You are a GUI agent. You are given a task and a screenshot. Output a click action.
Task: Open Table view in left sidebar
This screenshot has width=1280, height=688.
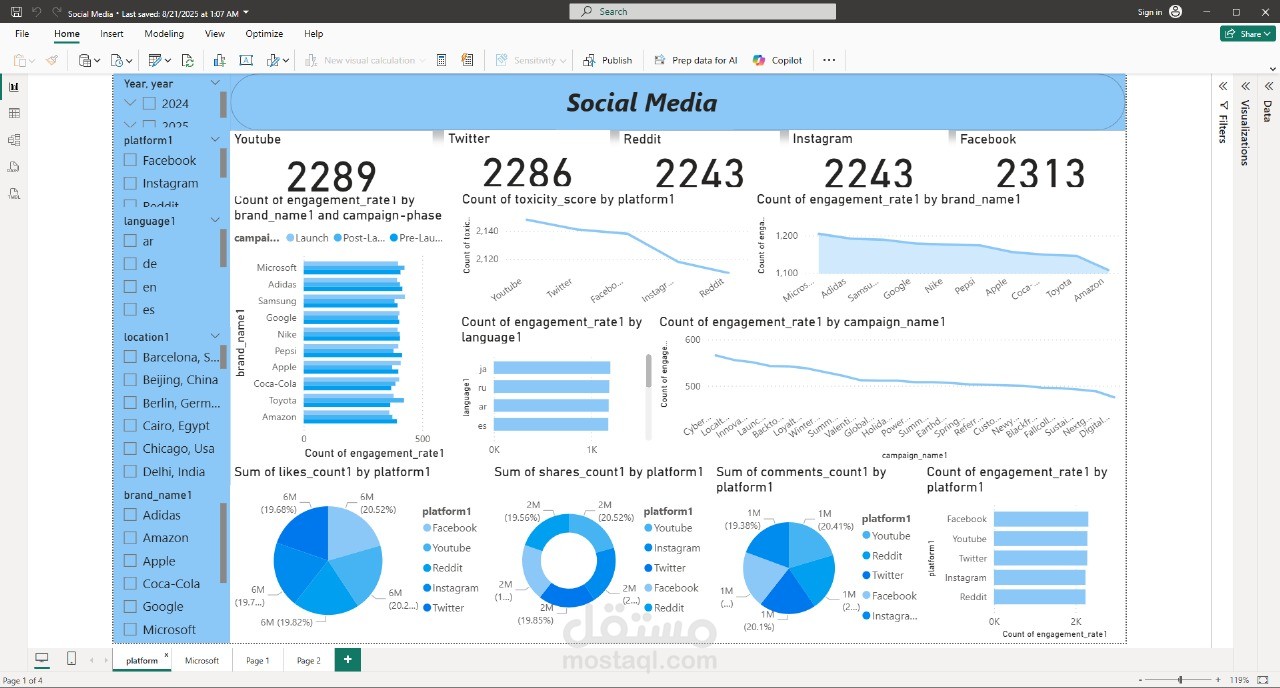pyautogui.click(x=14, y=113)
